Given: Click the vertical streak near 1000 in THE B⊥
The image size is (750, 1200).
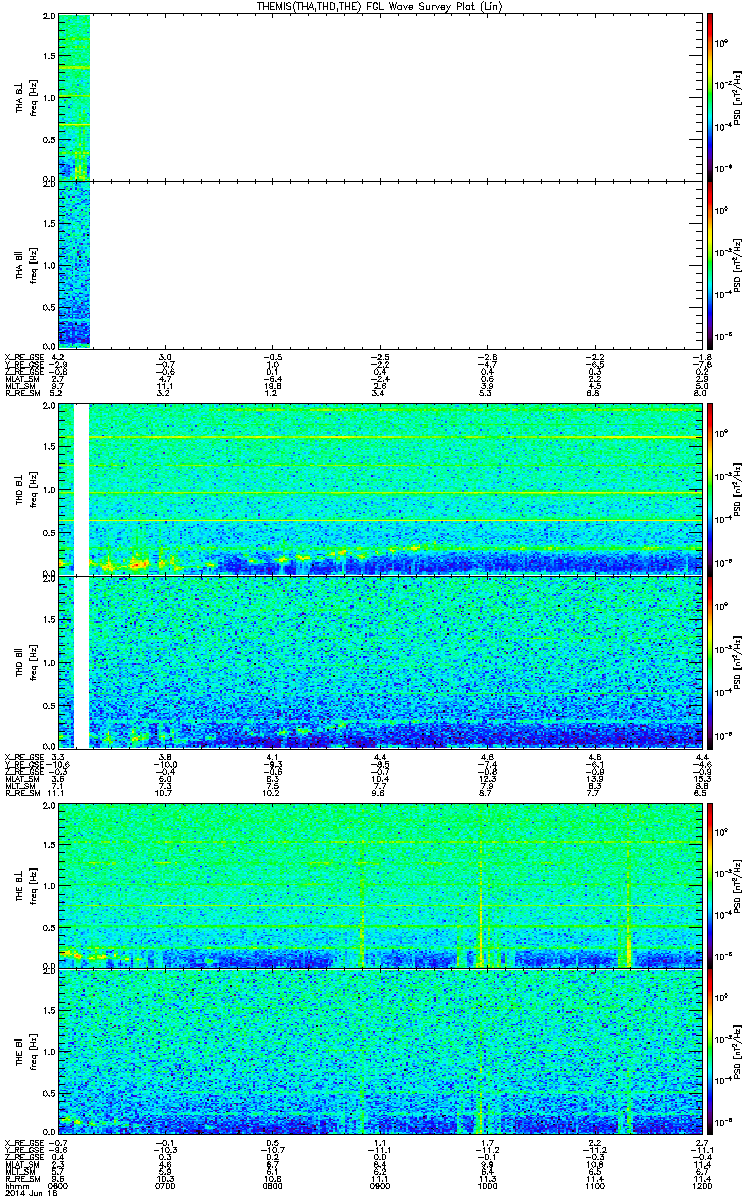Looking at the screenshot, I should point(481,884).
